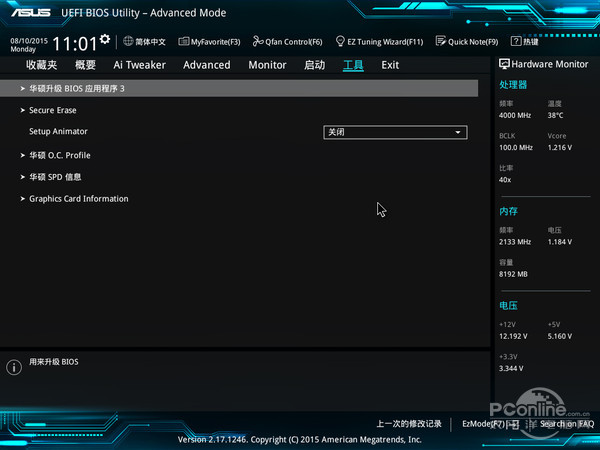Click the ASUS logo
Viewport: 600px width, 450px height.
[31, 13]
